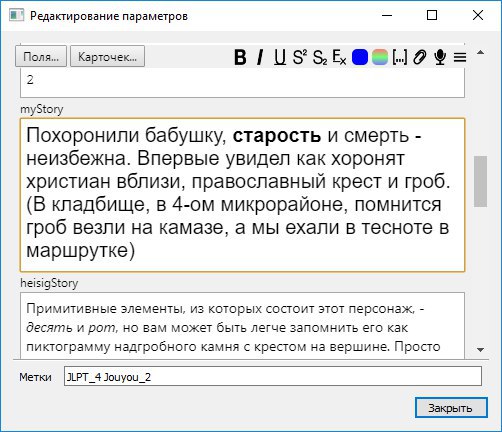Click the Метки label
The height and width of the screenshot is (432, 502).
(x=35, y=377)
